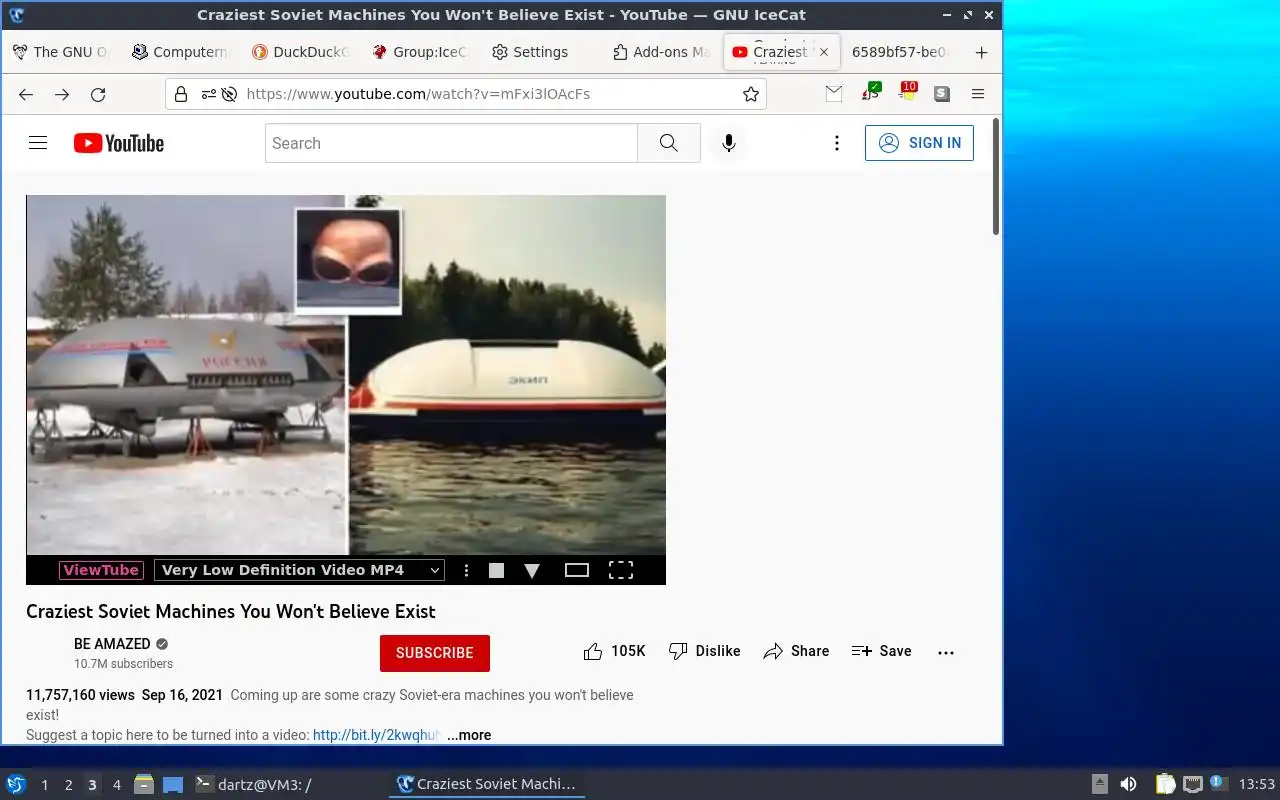Click the 13:53 taskbar clock
The width and height of the screenshot is (1280, 800).
1257,784
